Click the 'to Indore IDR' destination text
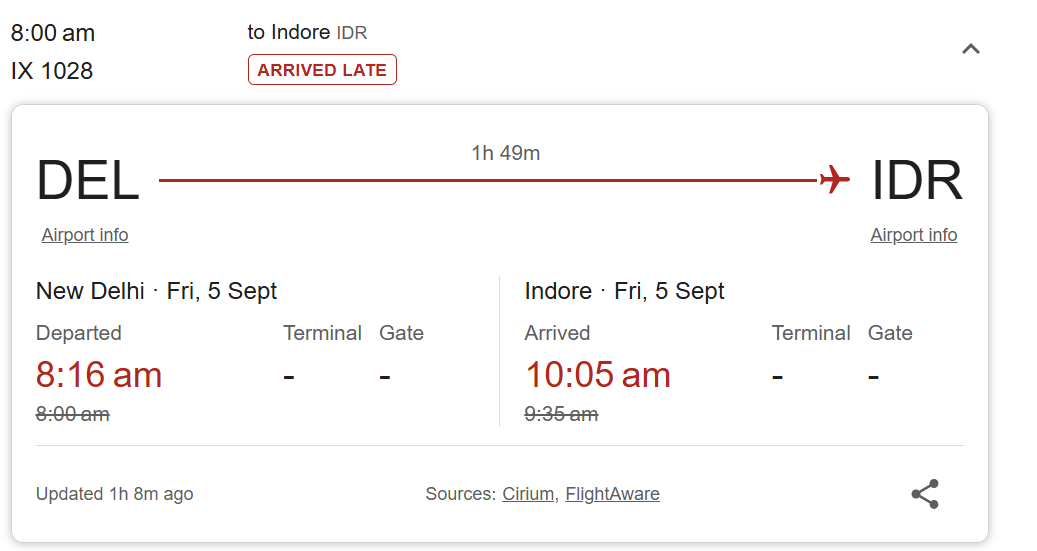1037x551 pixels. pos(307,32)
